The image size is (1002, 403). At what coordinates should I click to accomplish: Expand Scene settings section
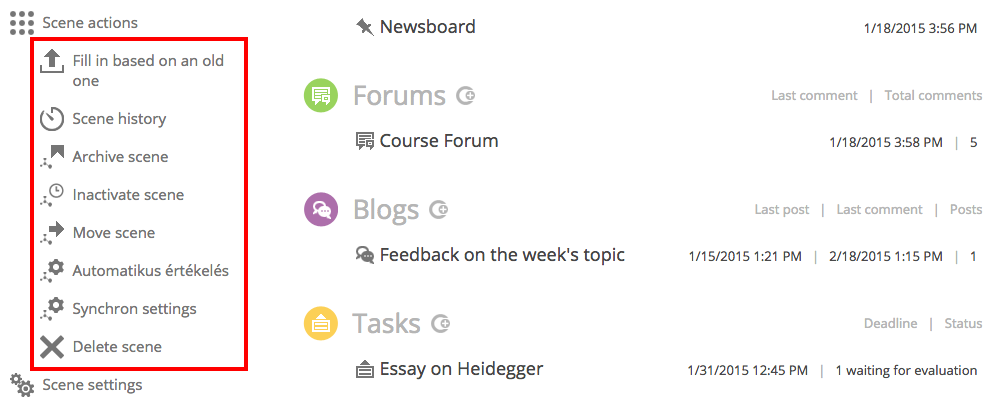tap(76, 385)
